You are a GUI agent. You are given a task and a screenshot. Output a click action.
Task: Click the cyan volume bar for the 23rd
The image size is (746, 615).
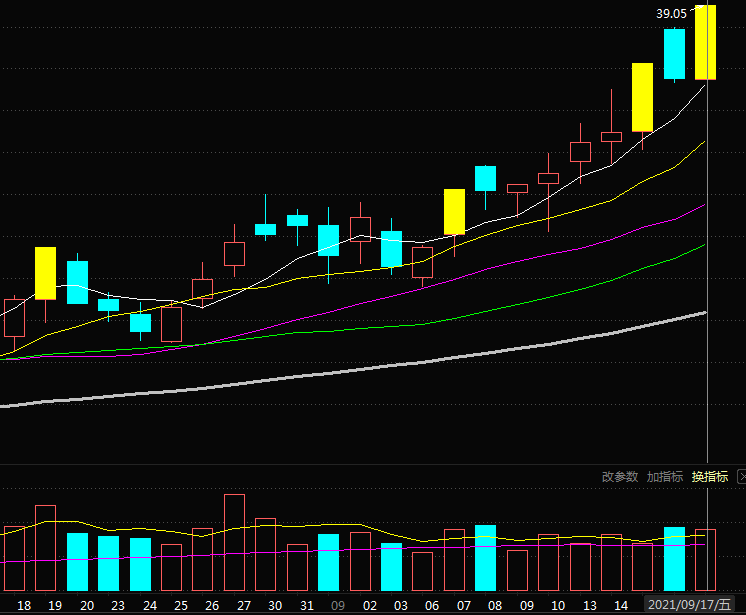[x=108, y=564]
